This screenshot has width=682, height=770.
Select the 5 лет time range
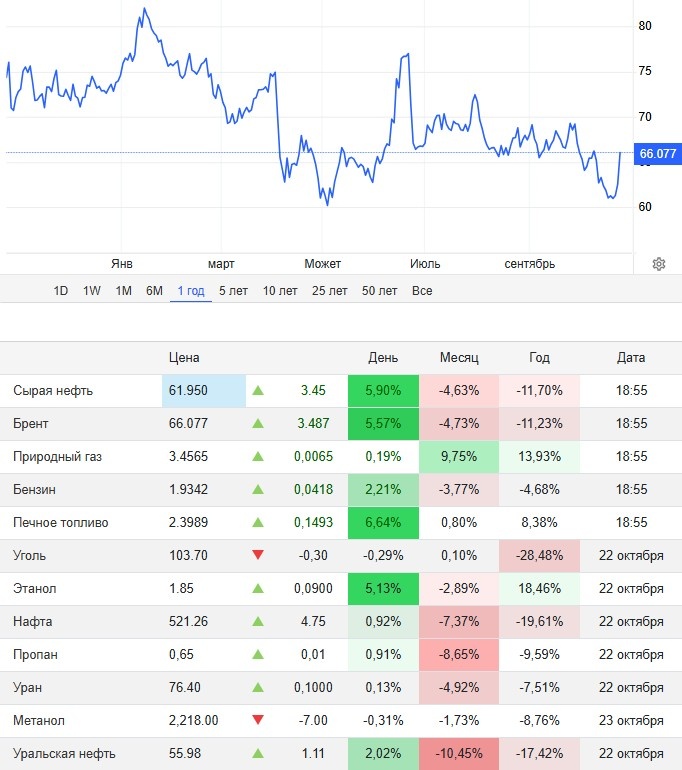pyautogui.click(x=234, y=291)
